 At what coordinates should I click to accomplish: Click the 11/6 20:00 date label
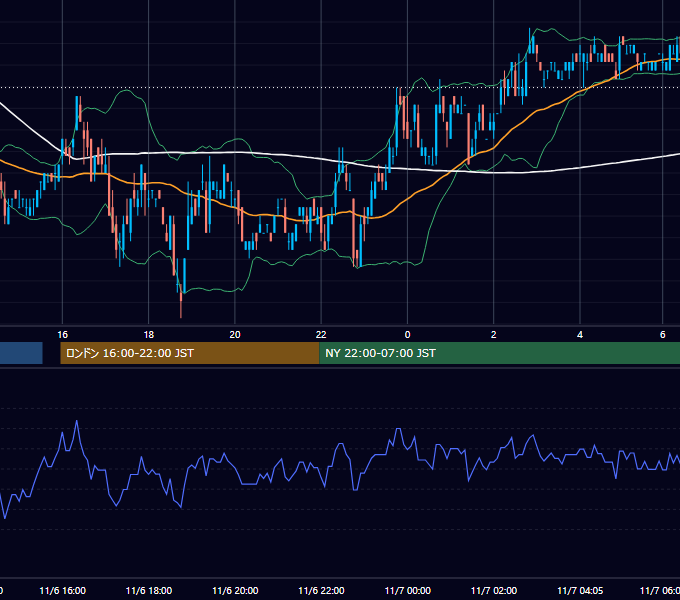pos(235,590)
